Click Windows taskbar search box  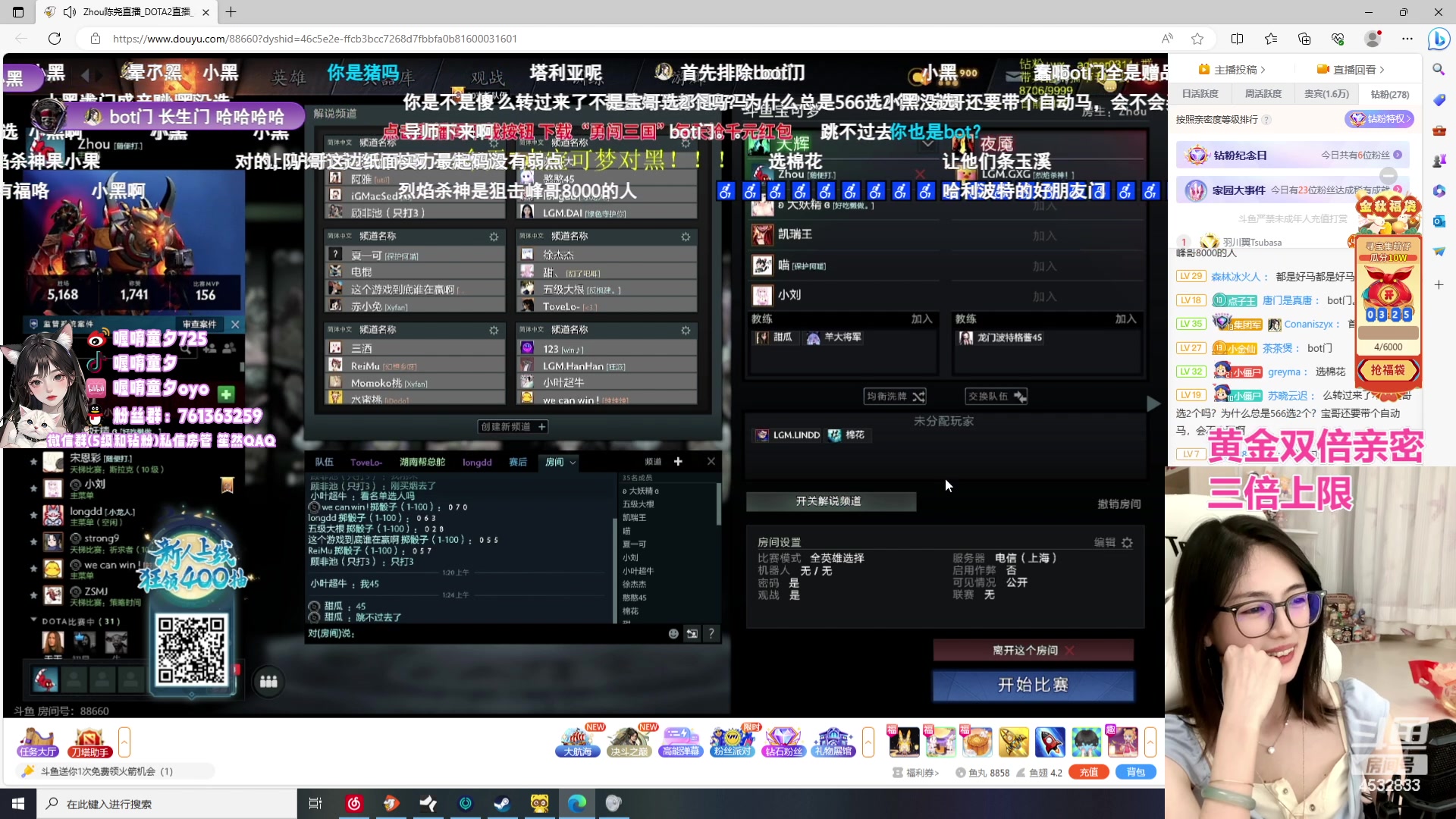(x=168, y=804)
